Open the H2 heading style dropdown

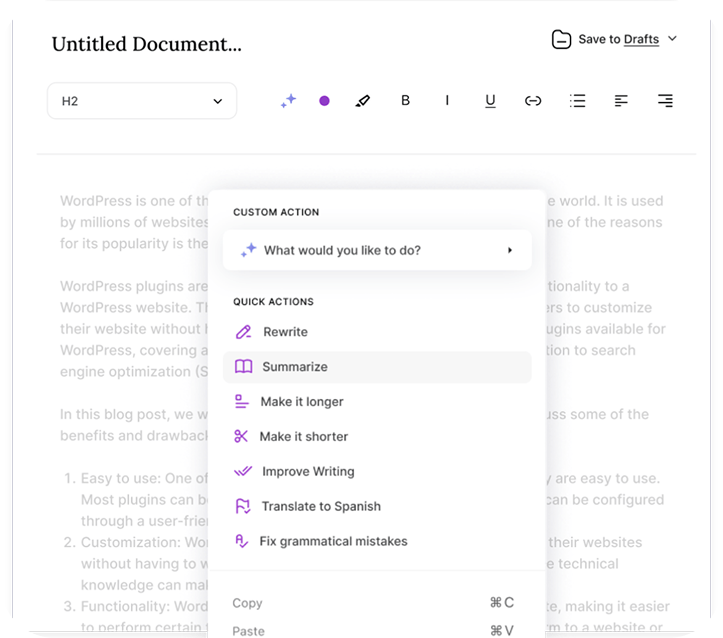[x=142, y=101]
